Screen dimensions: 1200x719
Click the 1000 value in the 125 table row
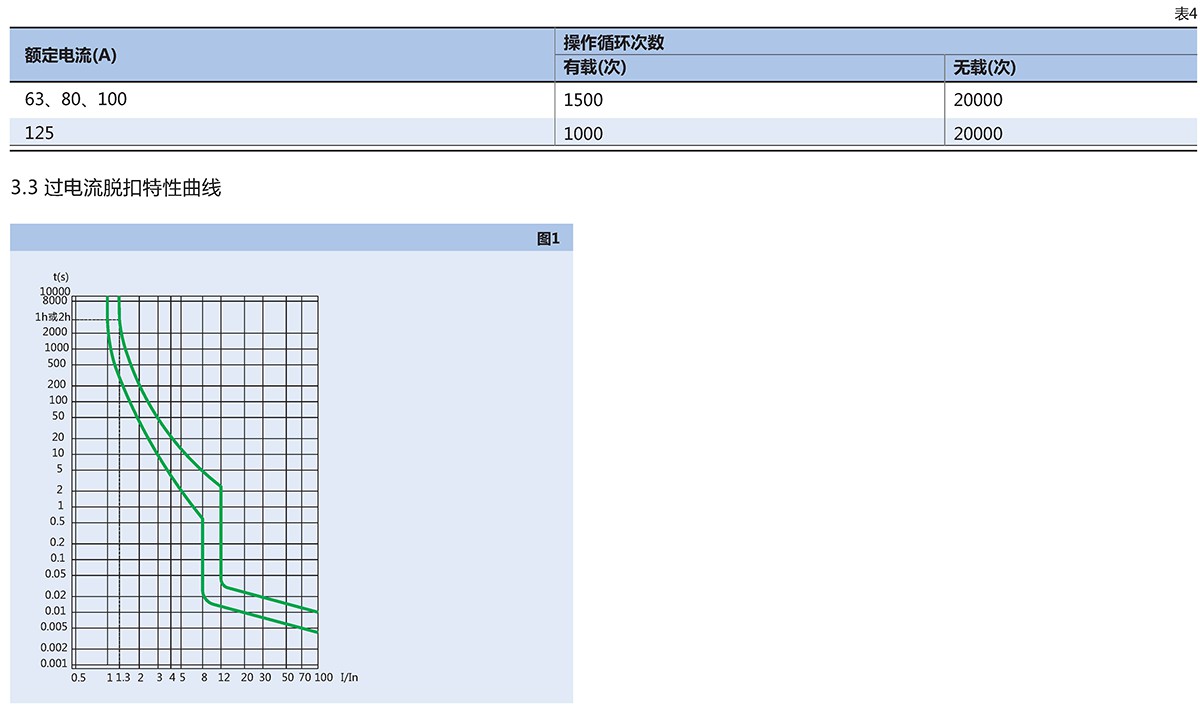click(x=583, y=133)
